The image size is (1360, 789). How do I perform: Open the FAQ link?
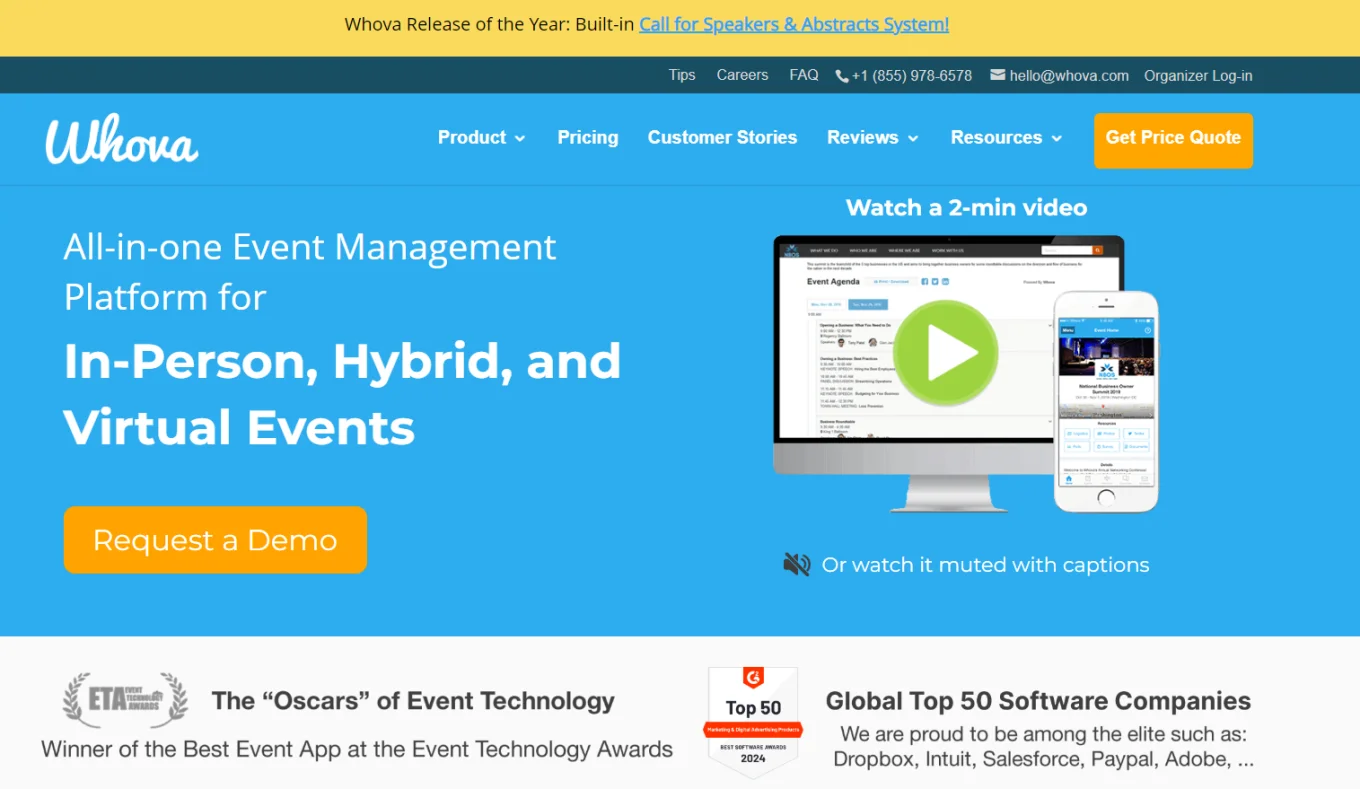click(803, 75)
